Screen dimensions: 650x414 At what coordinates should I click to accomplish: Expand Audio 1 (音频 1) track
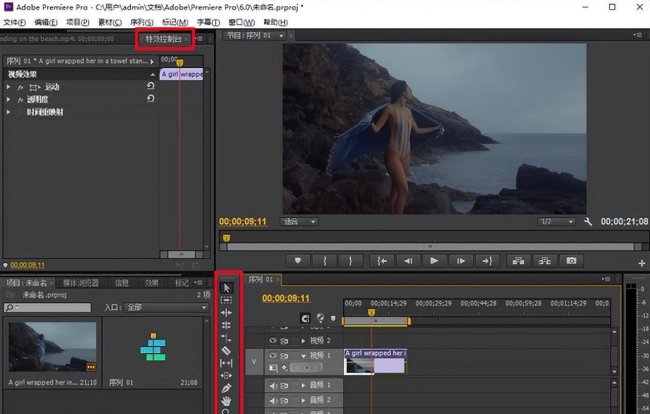[303, 385]
